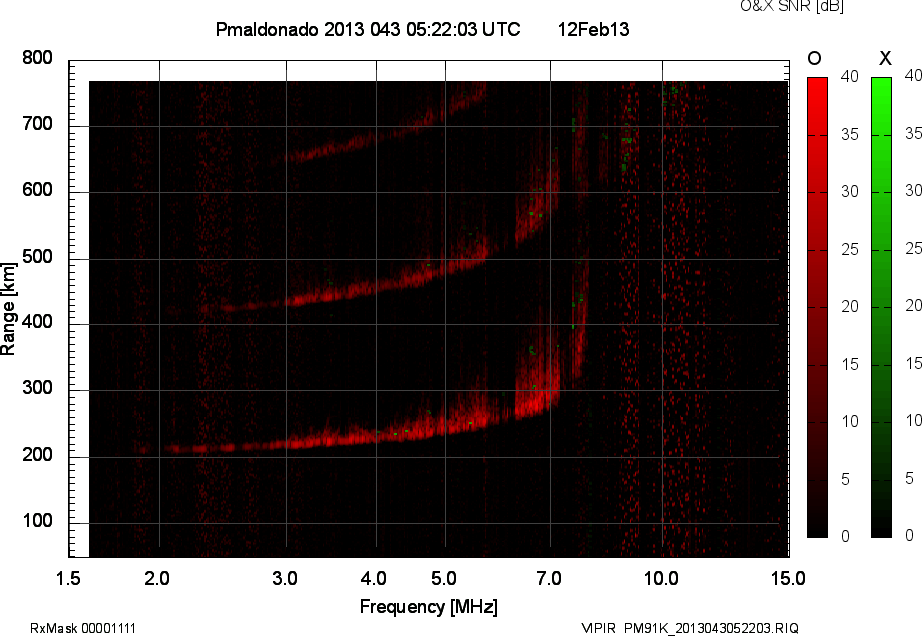The height and width of the screenshot is (636, 922).
Task: Click the 5.0 frequency axis tick label
Action: [444, 578]
